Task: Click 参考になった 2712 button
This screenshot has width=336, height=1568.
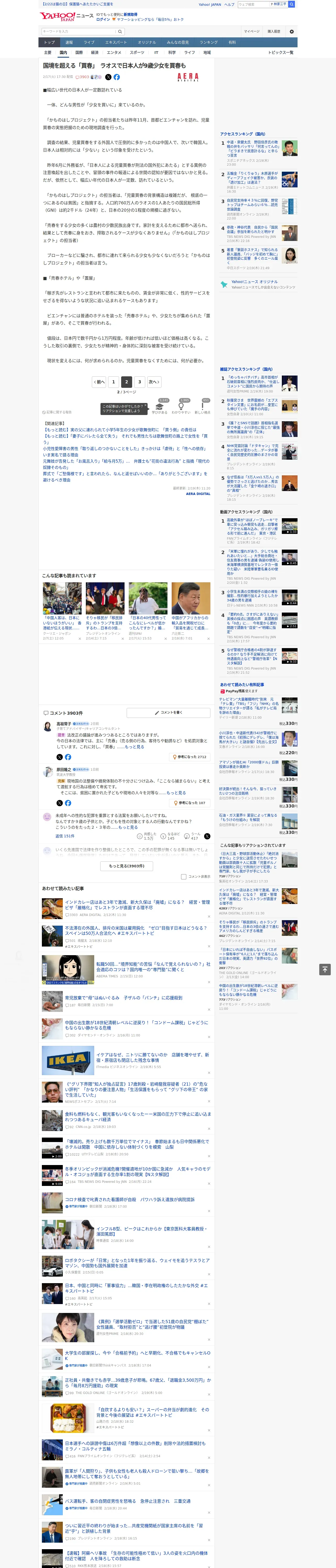Action: tap(190, 757)
